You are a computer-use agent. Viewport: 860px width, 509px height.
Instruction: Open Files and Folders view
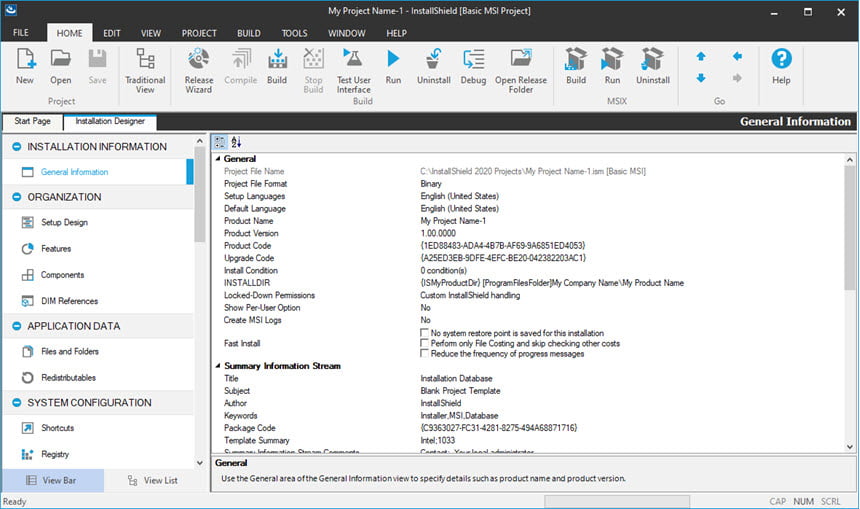[70, 352]
